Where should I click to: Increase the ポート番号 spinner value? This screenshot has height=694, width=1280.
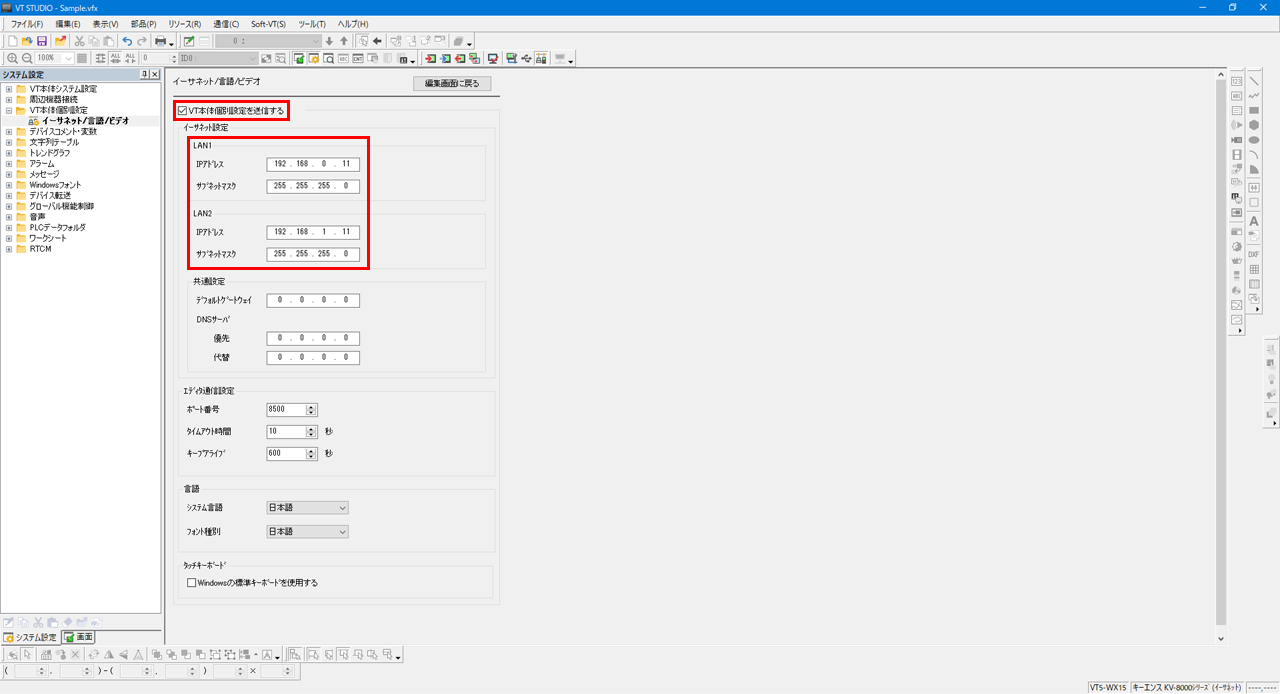click(x=312, y=406)
